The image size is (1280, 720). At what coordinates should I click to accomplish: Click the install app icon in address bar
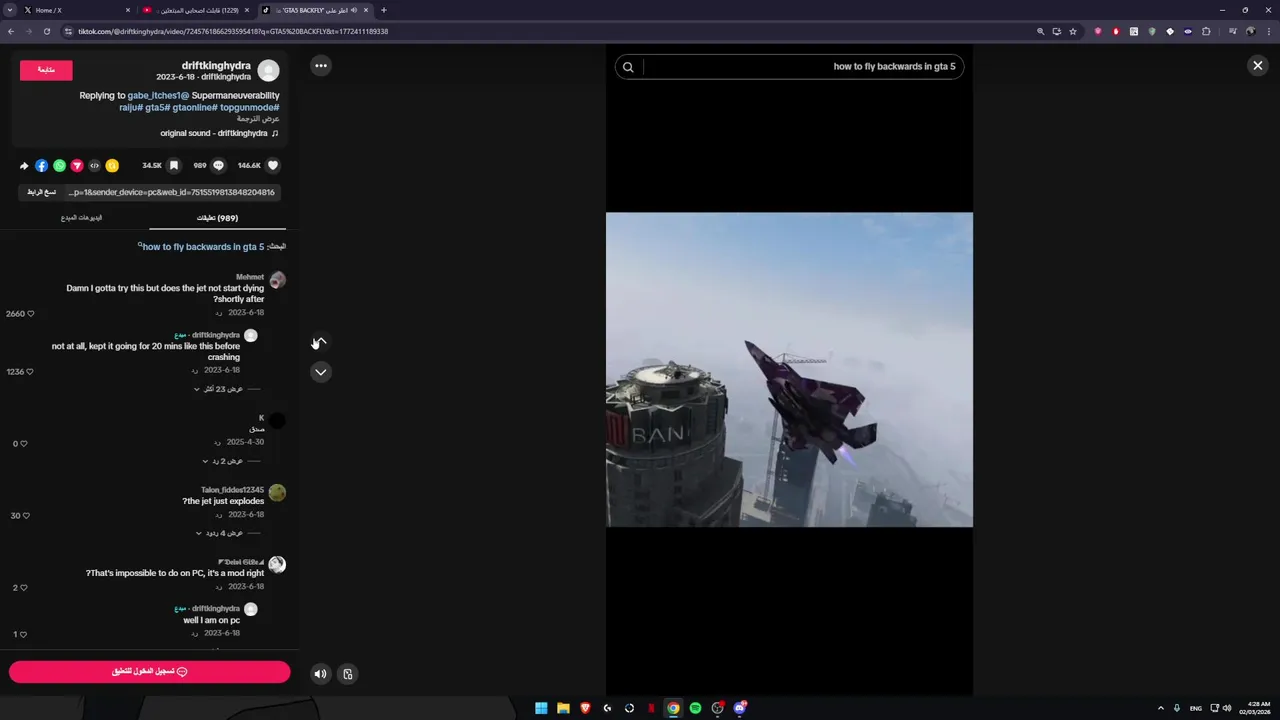1056,31
